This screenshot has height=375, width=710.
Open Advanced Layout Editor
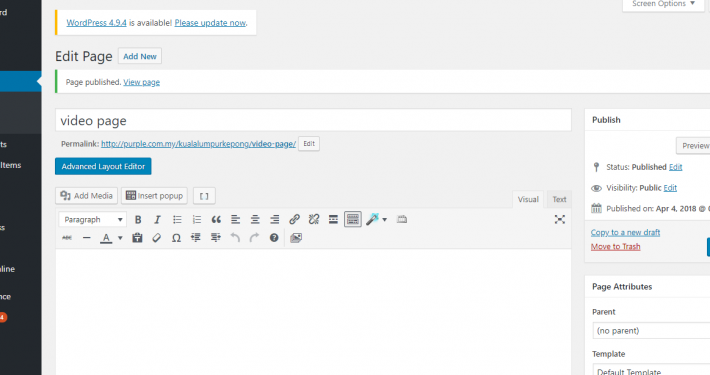pyautogui.click(x=103, y=166)
